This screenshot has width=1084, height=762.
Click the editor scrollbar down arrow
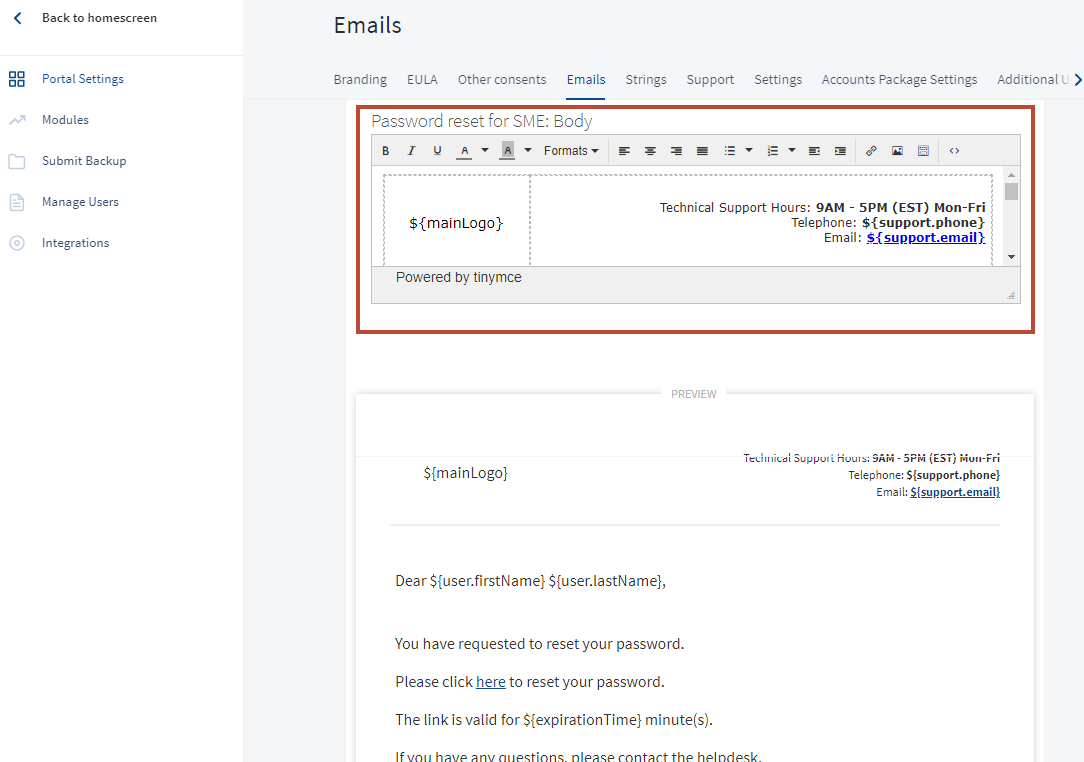[1011, 257]
